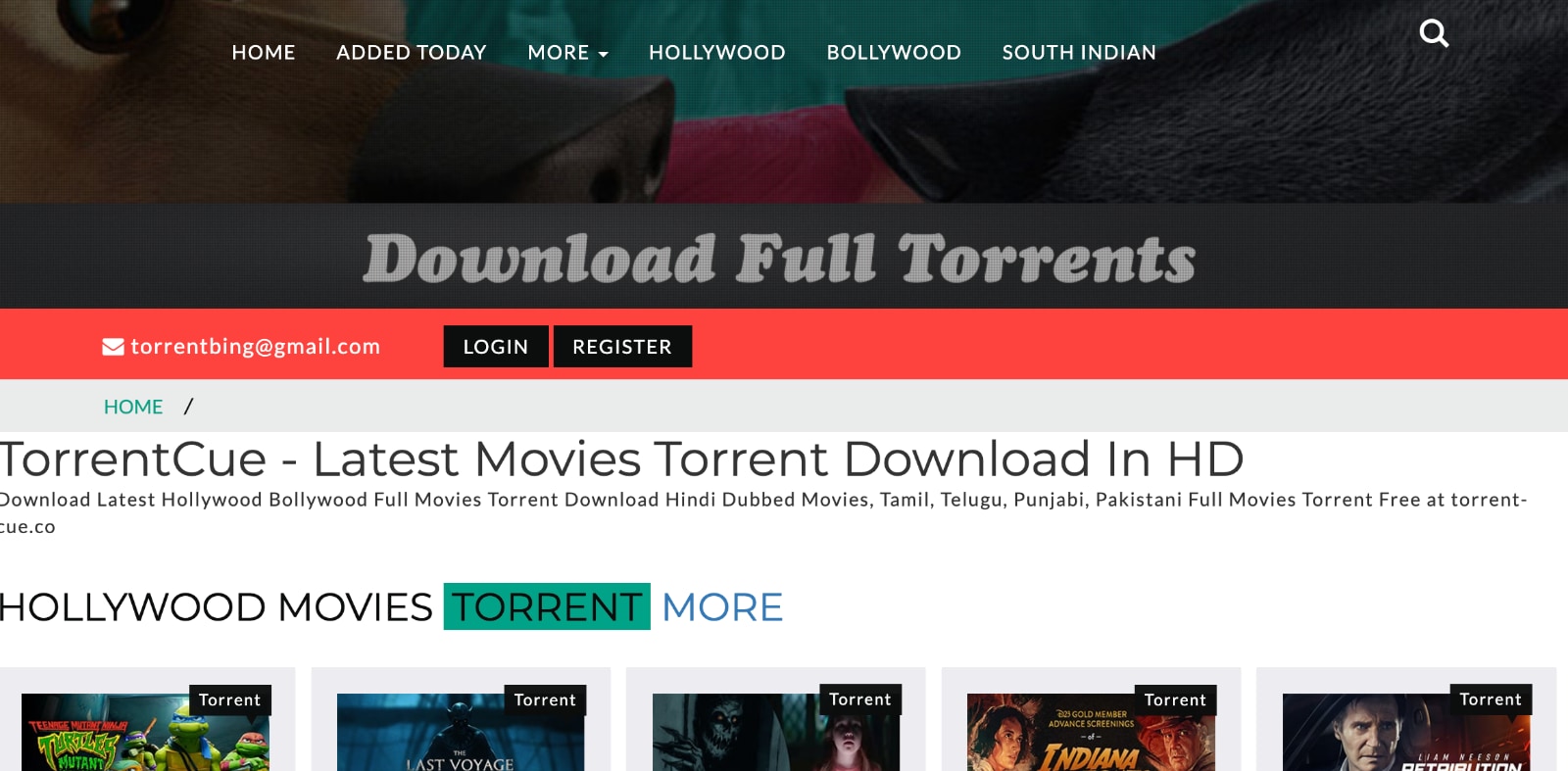Select the HOLLYWOOD navigation item
The image size is (1568, 771).
717,52
